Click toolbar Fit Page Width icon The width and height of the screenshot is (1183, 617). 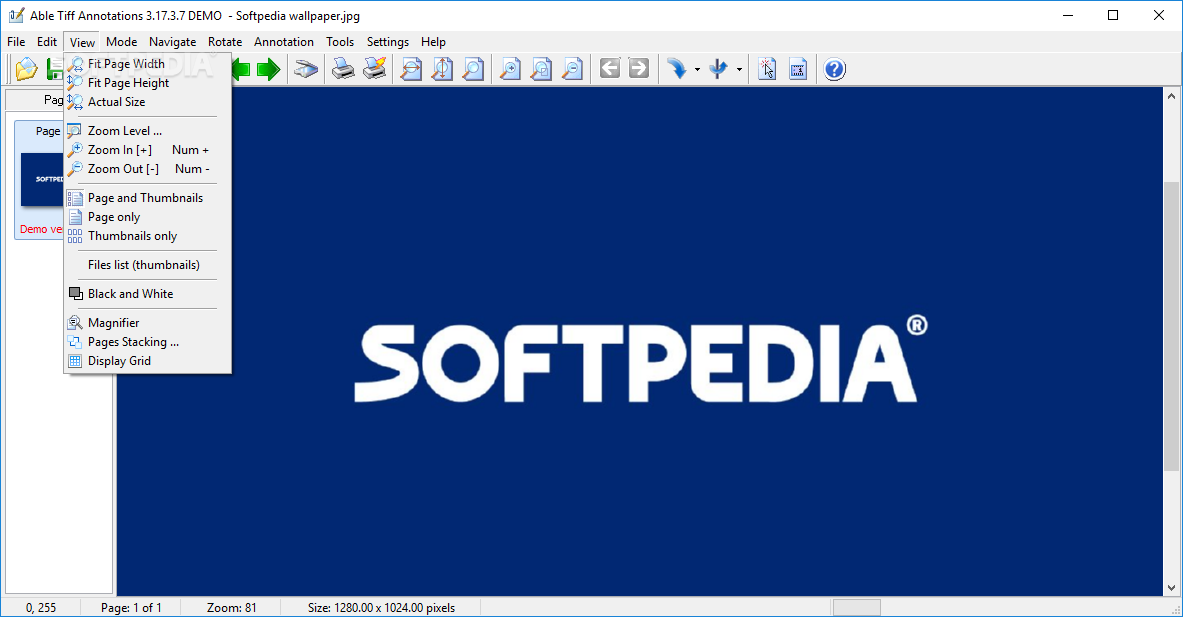point(411,69)
